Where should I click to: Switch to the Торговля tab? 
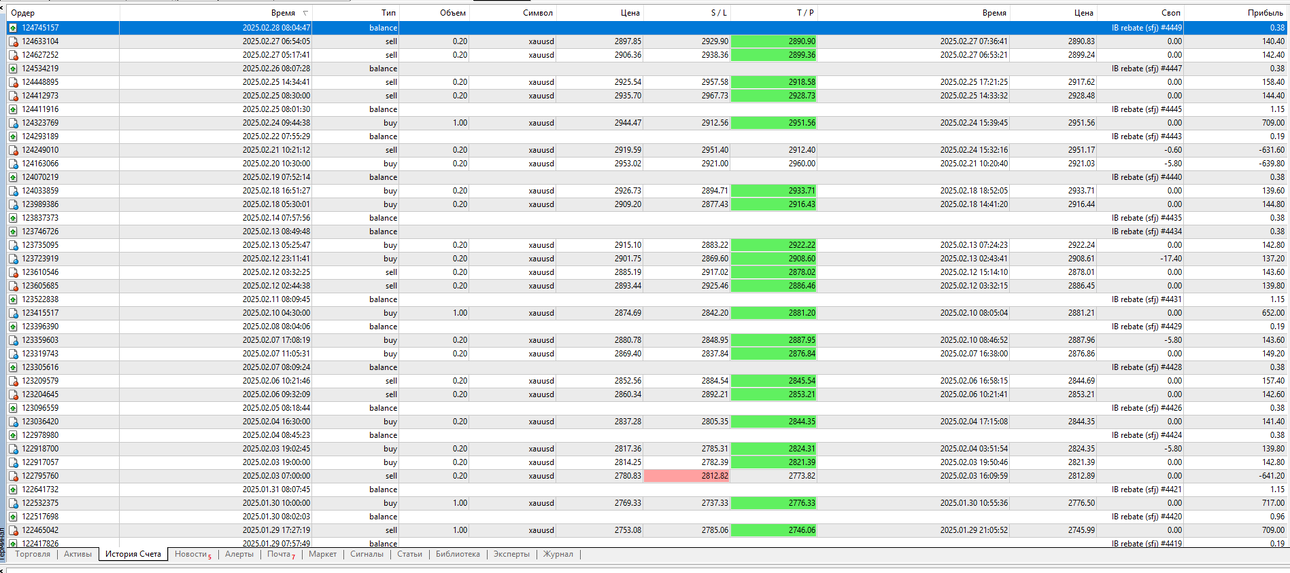click(33, 554)
